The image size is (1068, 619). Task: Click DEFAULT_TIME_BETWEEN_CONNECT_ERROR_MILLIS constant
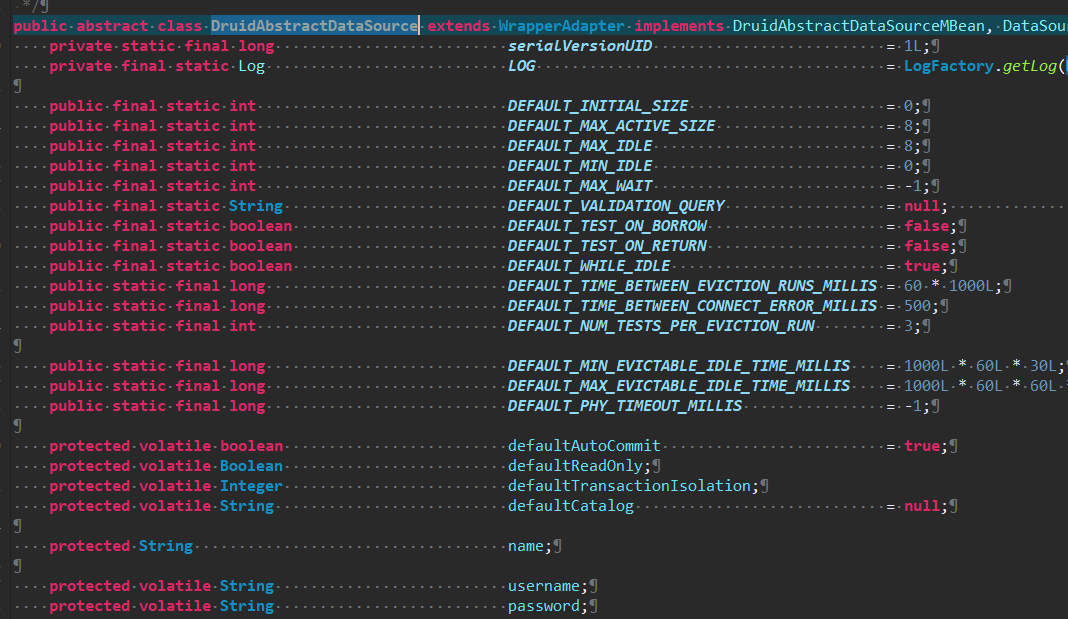(x=693, y=306)
